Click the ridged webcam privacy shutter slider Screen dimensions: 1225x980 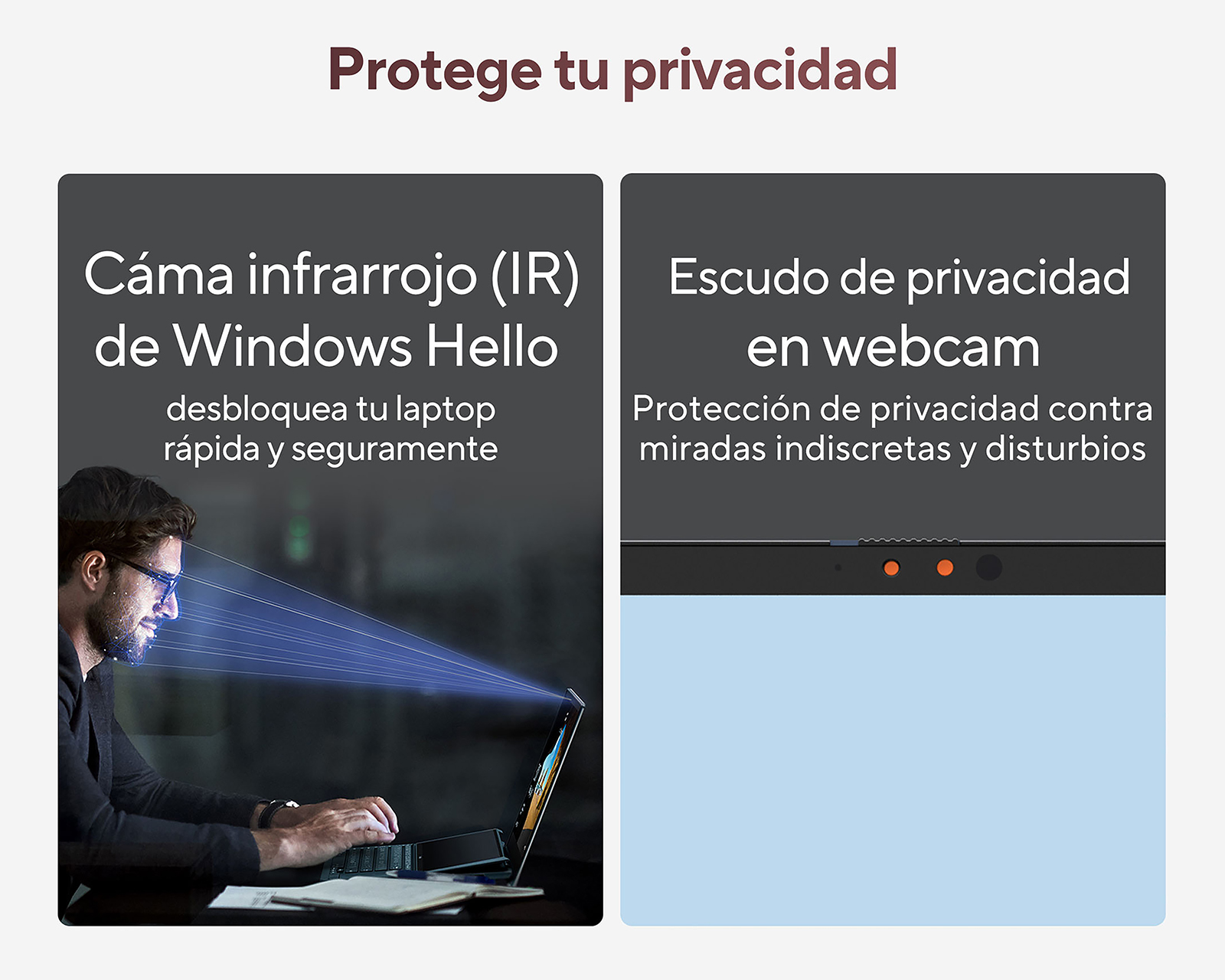click(908, 542)
